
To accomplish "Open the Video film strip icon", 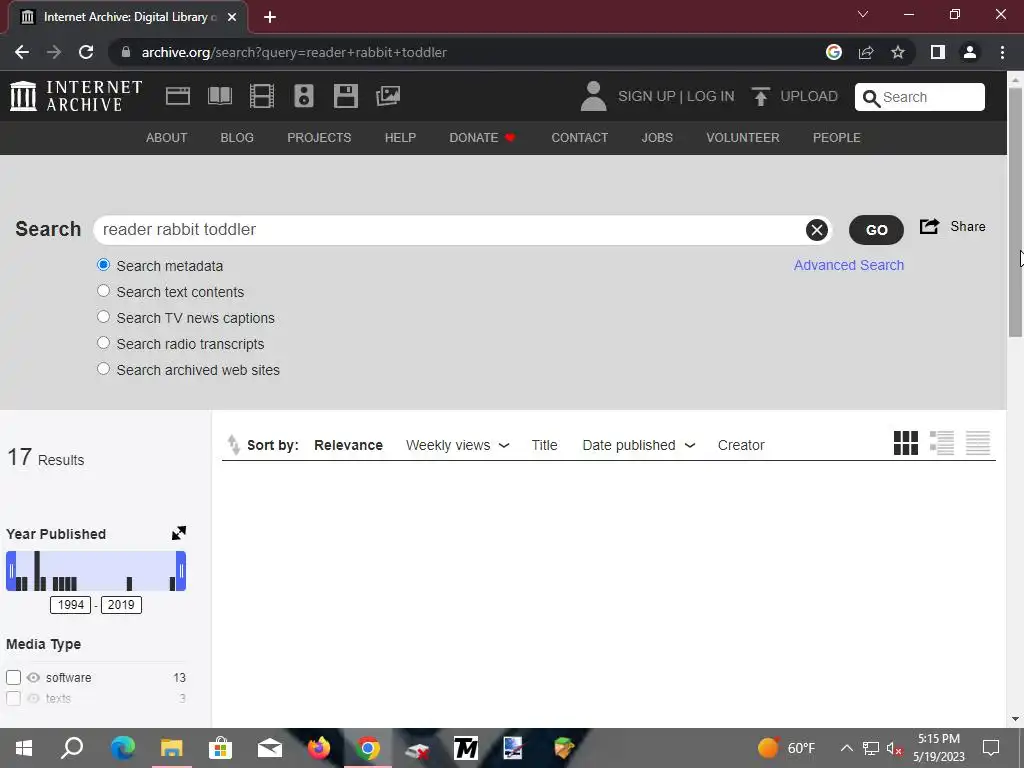I will tap(262, 96).
